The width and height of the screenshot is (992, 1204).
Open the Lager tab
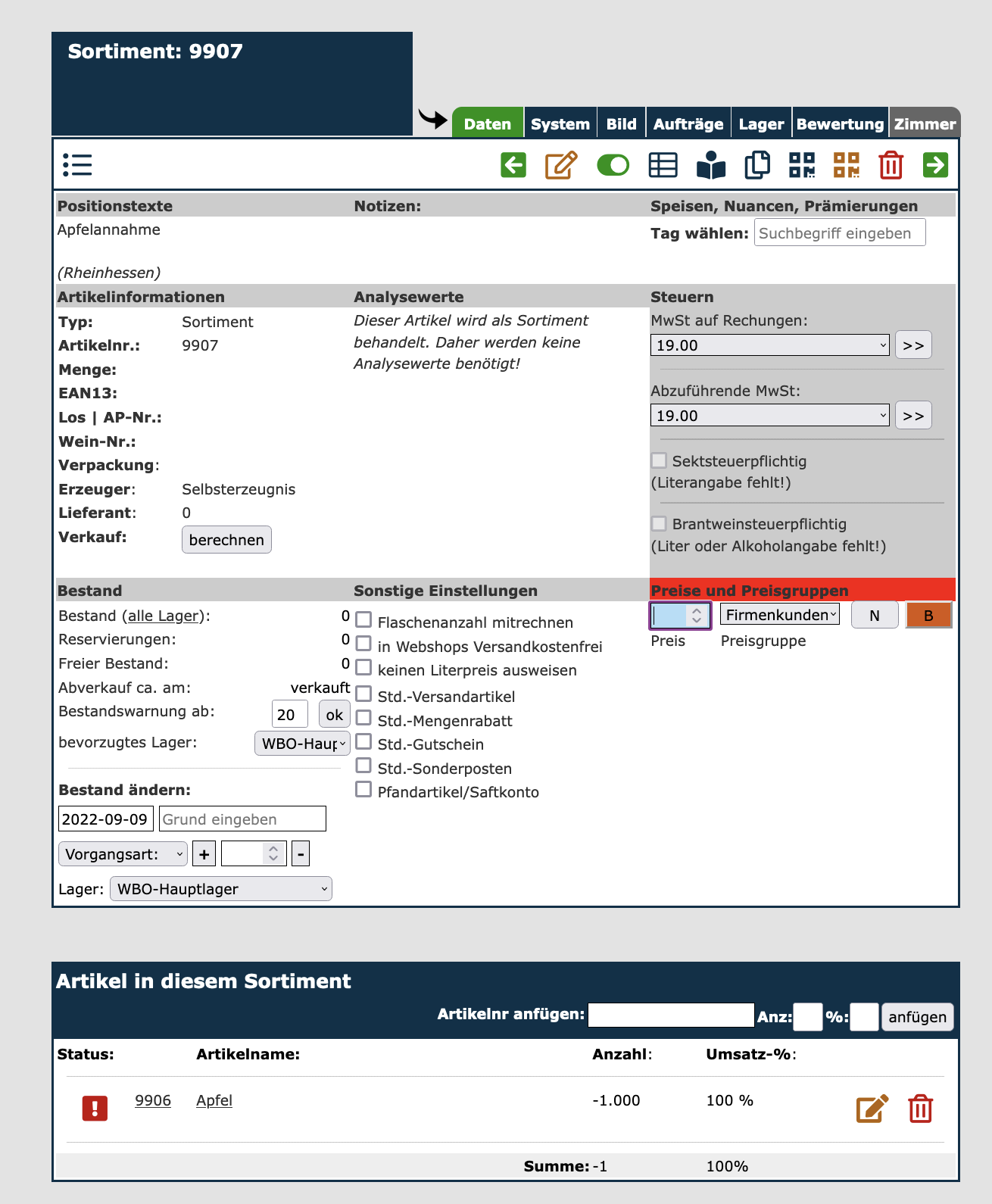pos(761,124)
